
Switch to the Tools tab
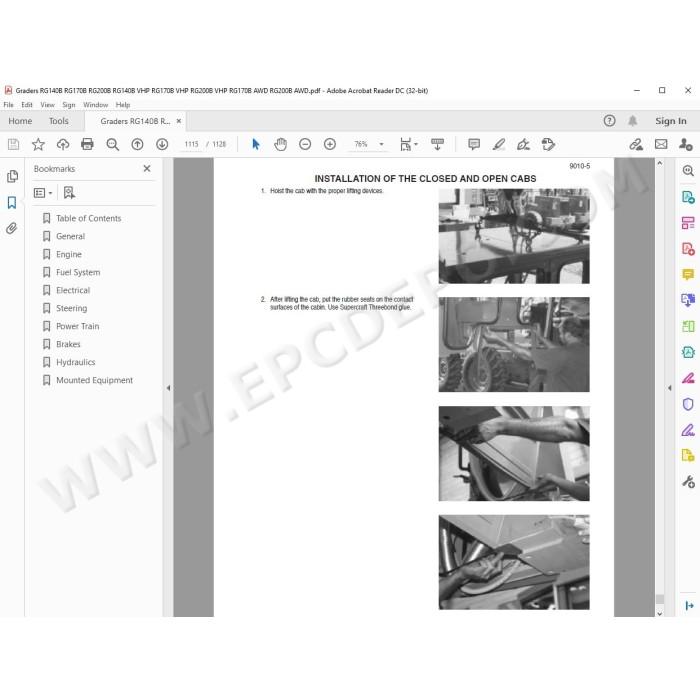click(58, 121)
